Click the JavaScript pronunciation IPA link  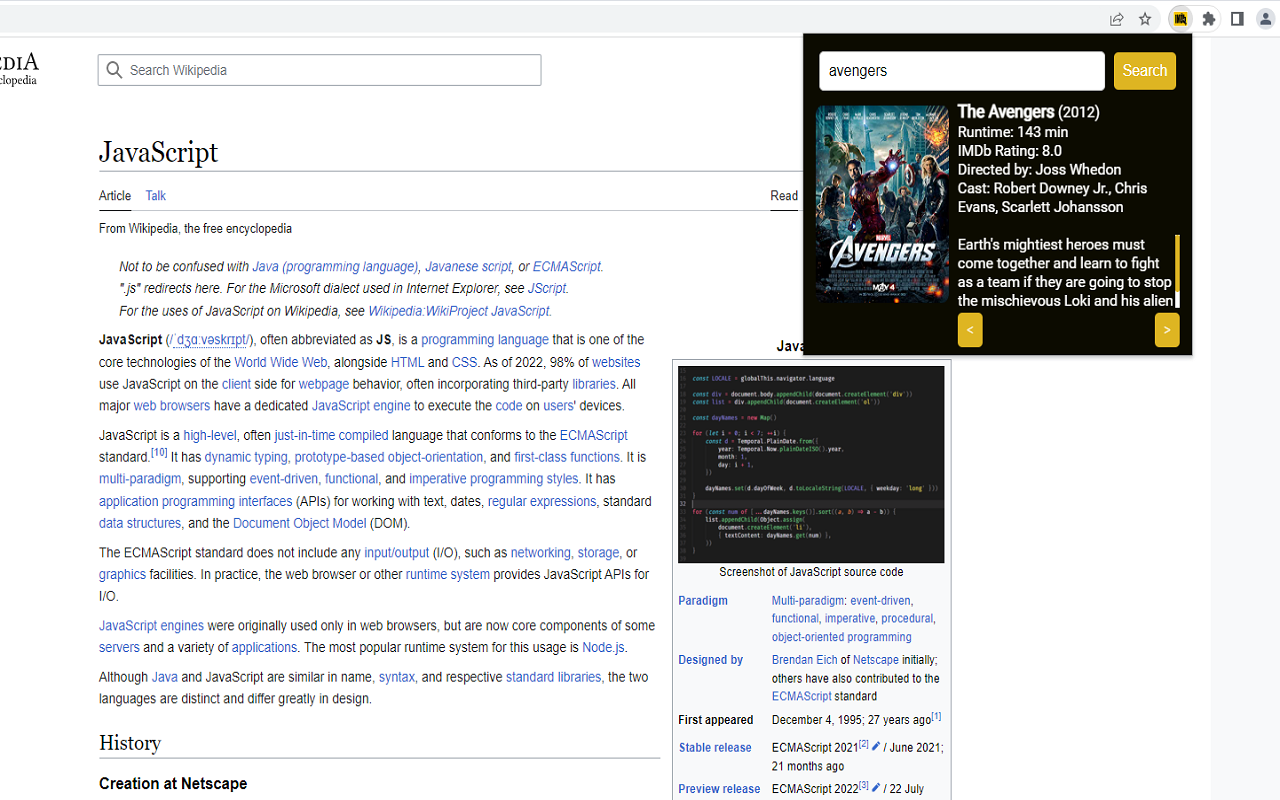(x=210, y=340)
